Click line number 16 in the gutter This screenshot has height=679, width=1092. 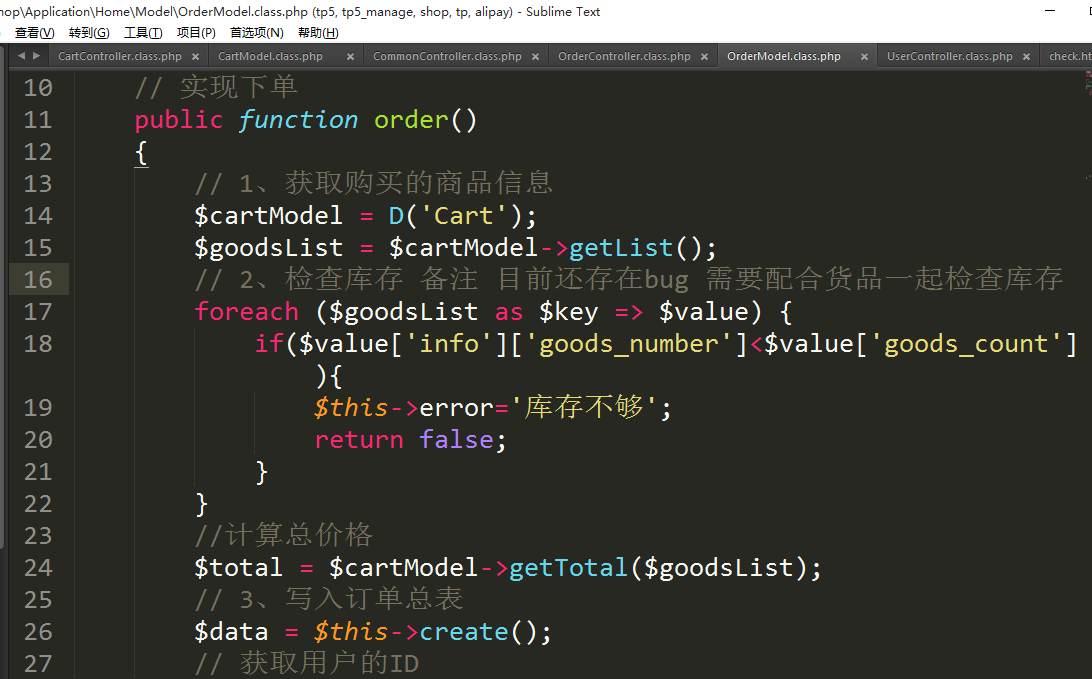38,280
